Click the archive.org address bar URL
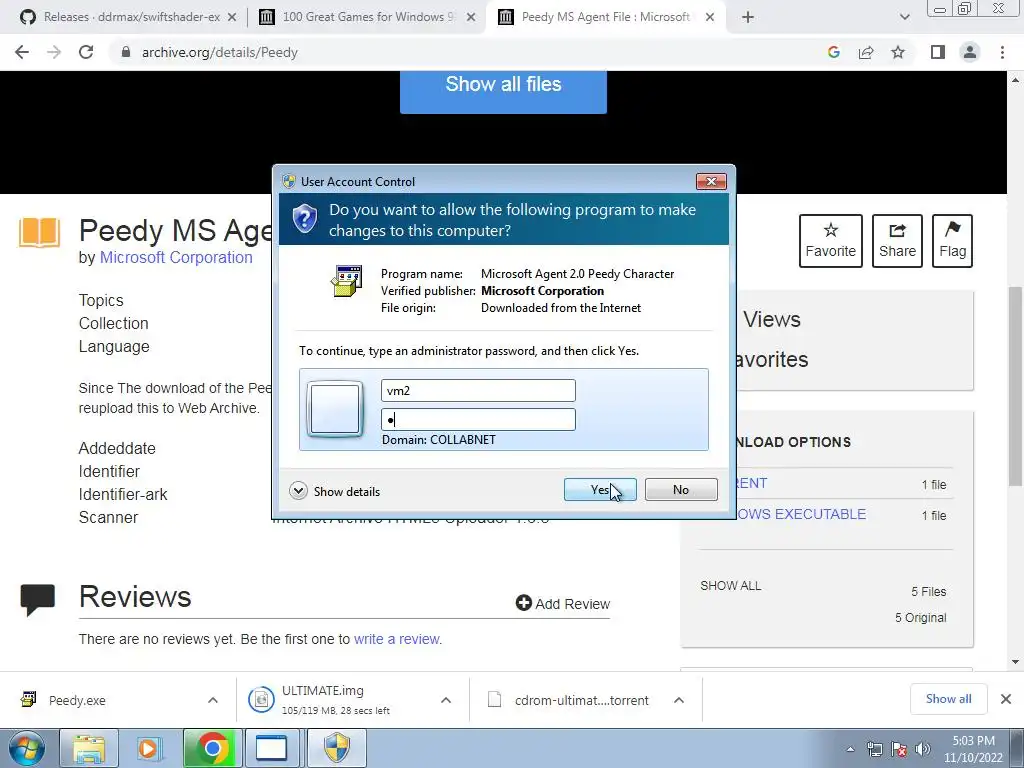Viewport: 1024px width, 768px height. tap(219, 52)
